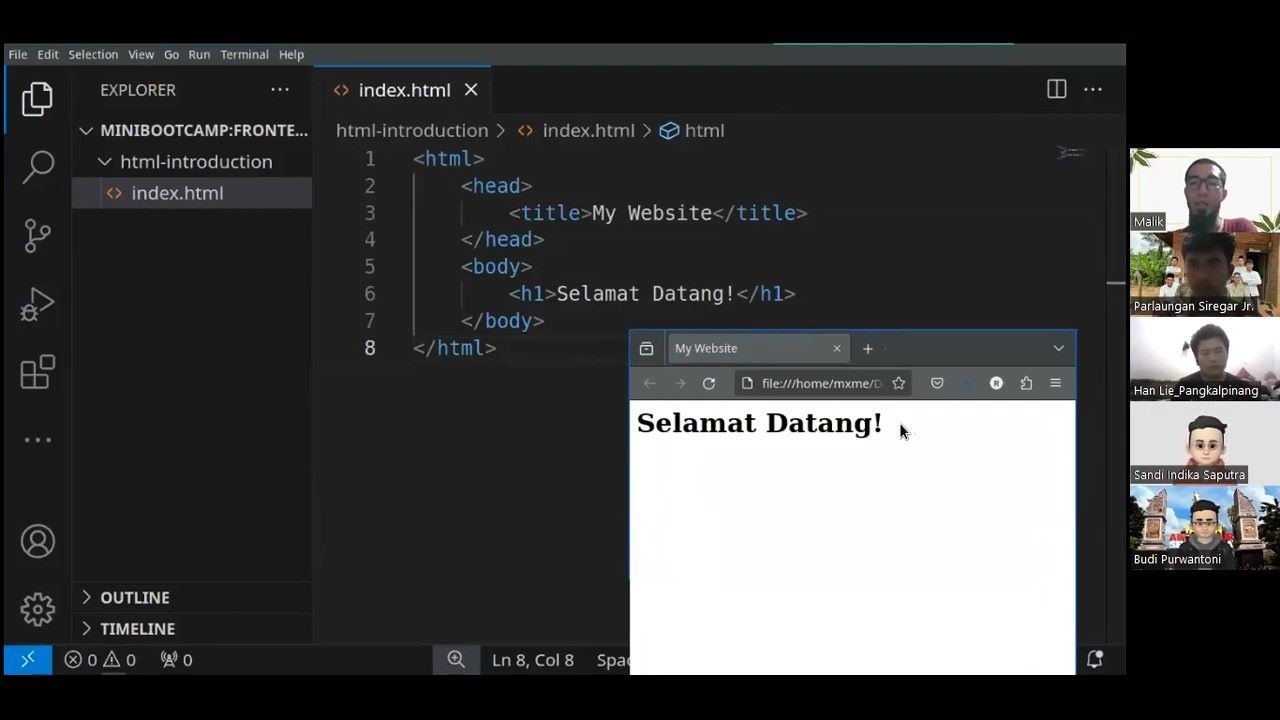This screenshot has height=720, width=1280.
Task: Open the Manage settings gear icon
Action: coord(37,610)
